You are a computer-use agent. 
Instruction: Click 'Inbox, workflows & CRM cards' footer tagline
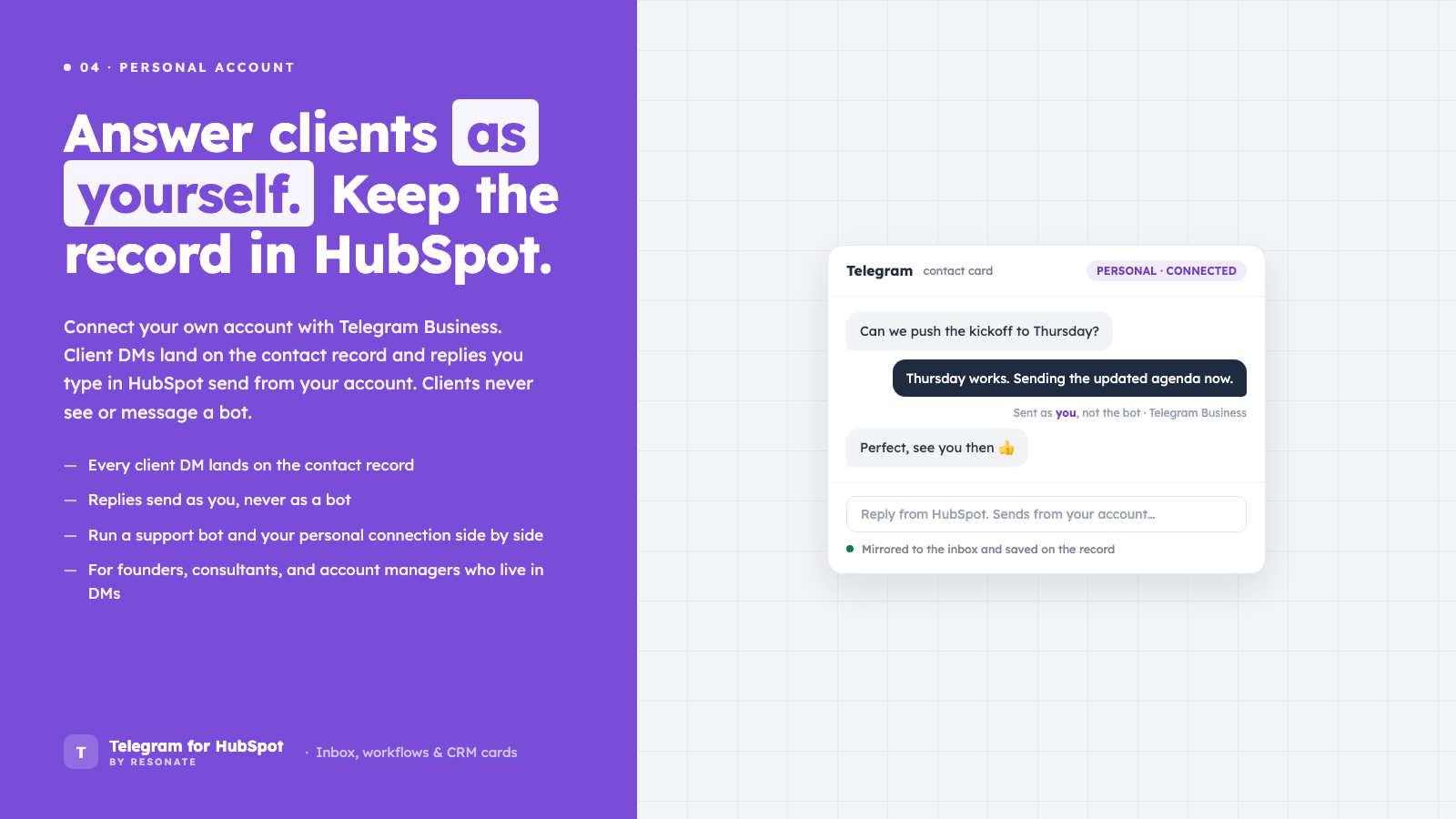417,753
